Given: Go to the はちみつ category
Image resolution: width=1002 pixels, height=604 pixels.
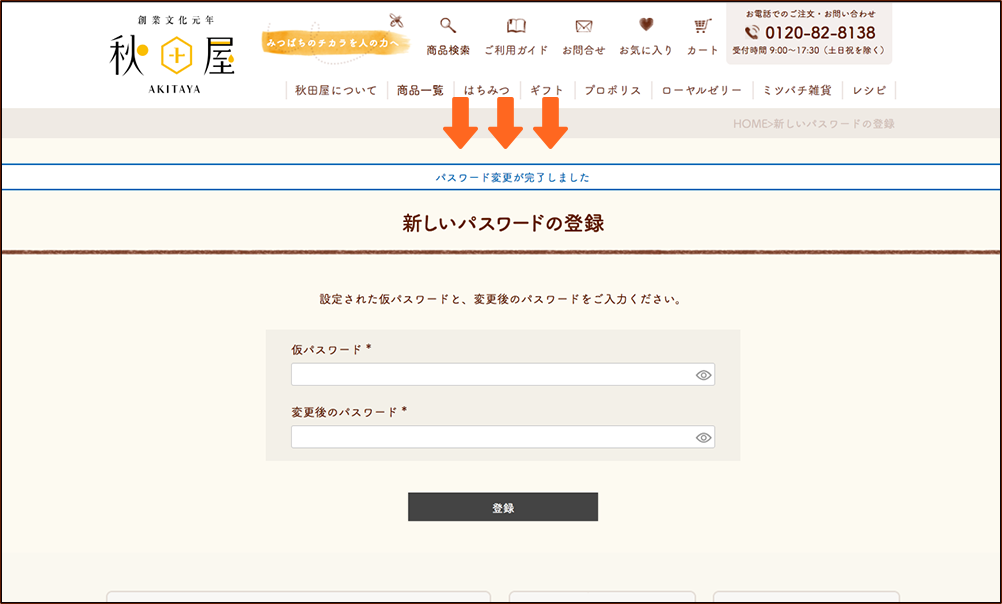Looking at the screenshot, I should pos(487,91).
